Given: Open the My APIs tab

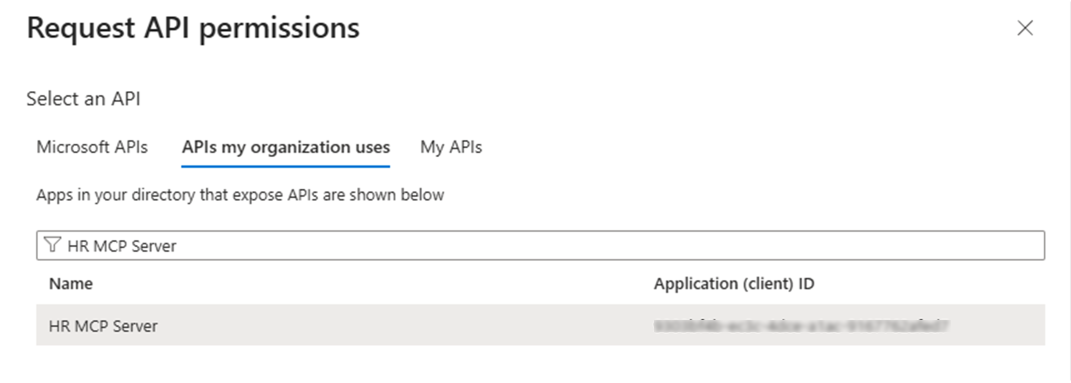Looking at the screenshot, I should (451, 147).
